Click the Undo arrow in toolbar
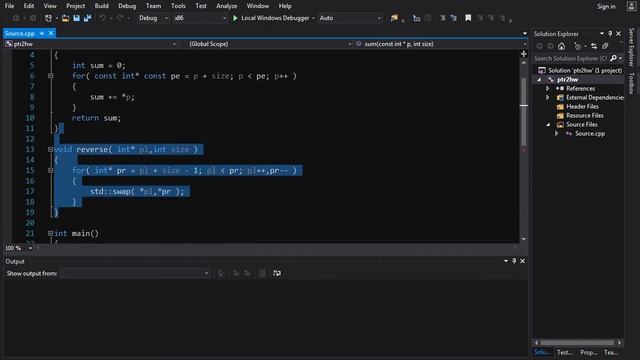640x360 pixels. tap(102, 18)
